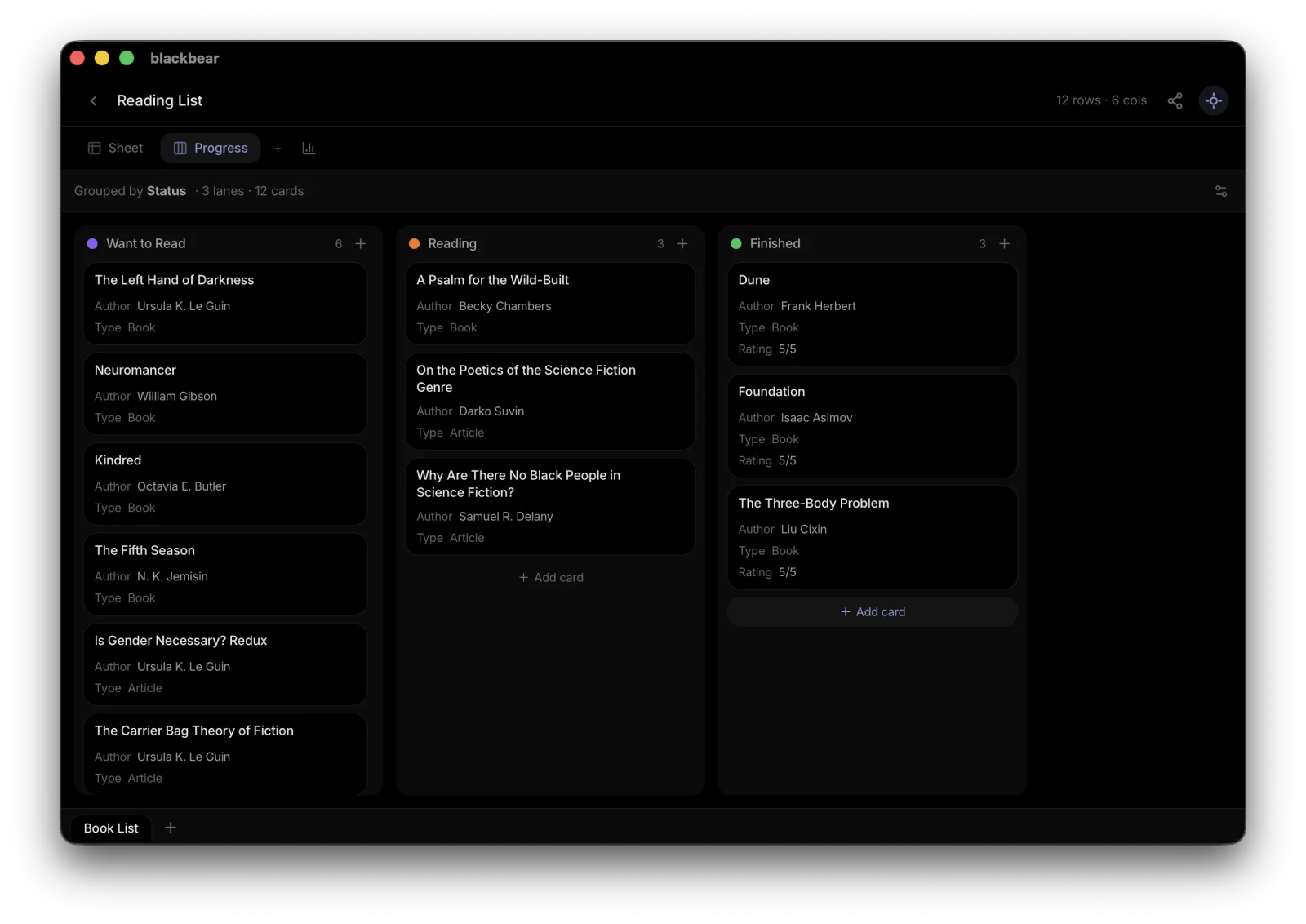1306x924 pixels.
Task: Open the Foundation card
Action: click(873, 426)
